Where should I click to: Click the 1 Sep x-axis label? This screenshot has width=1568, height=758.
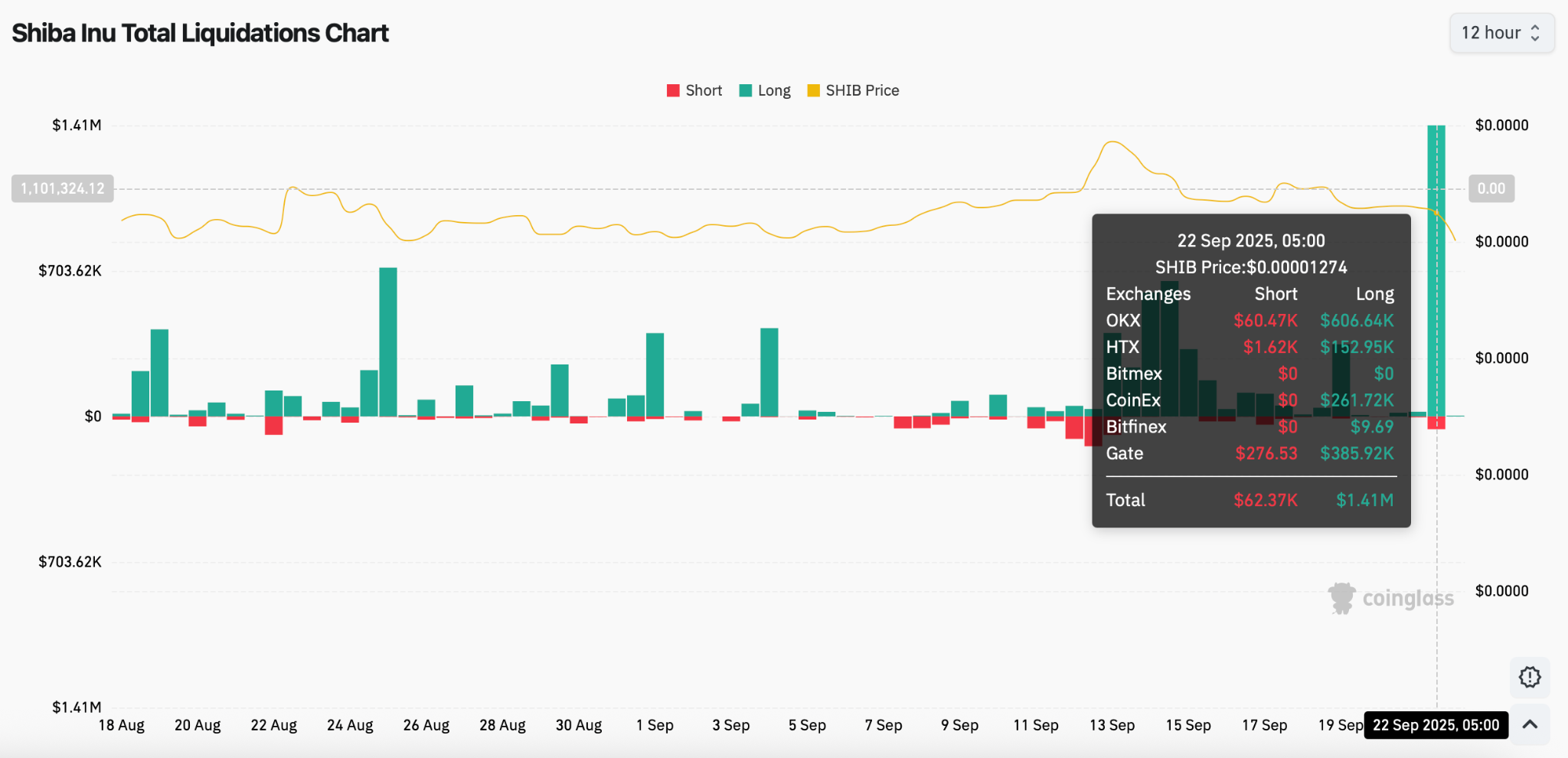click(655, 725)
